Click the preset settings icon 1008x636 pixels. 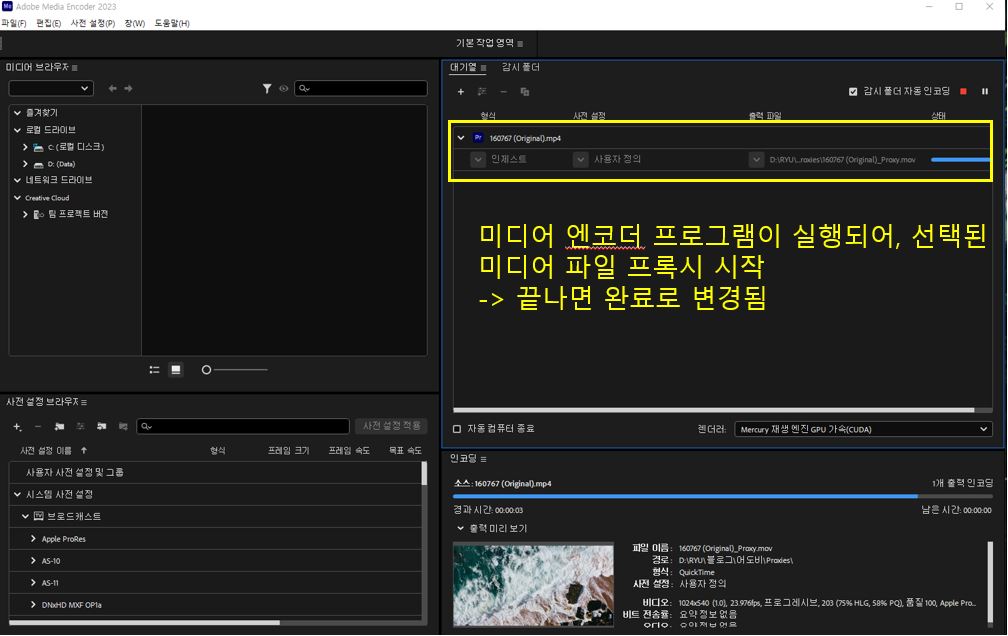(x=80, y=426)
